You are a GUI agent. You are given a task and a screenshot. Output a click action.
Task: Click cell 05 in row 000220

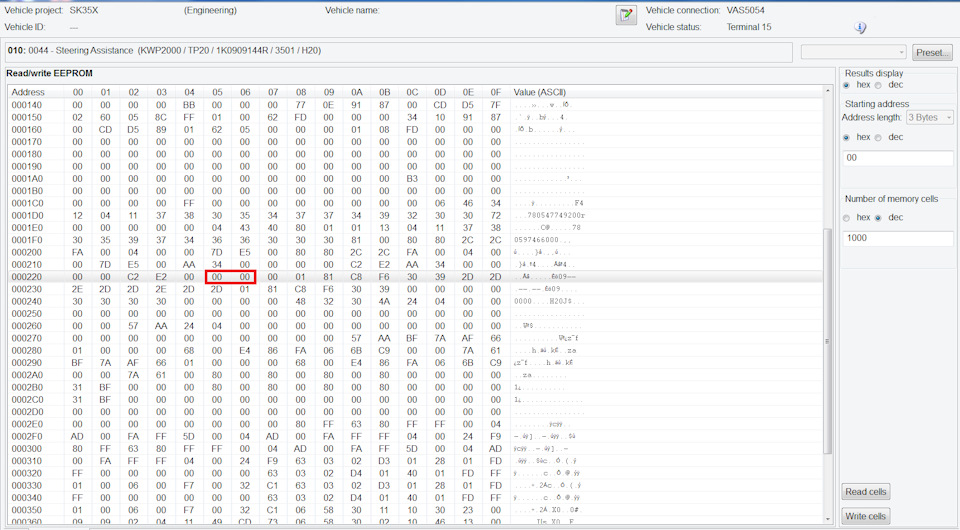[217, 277]
